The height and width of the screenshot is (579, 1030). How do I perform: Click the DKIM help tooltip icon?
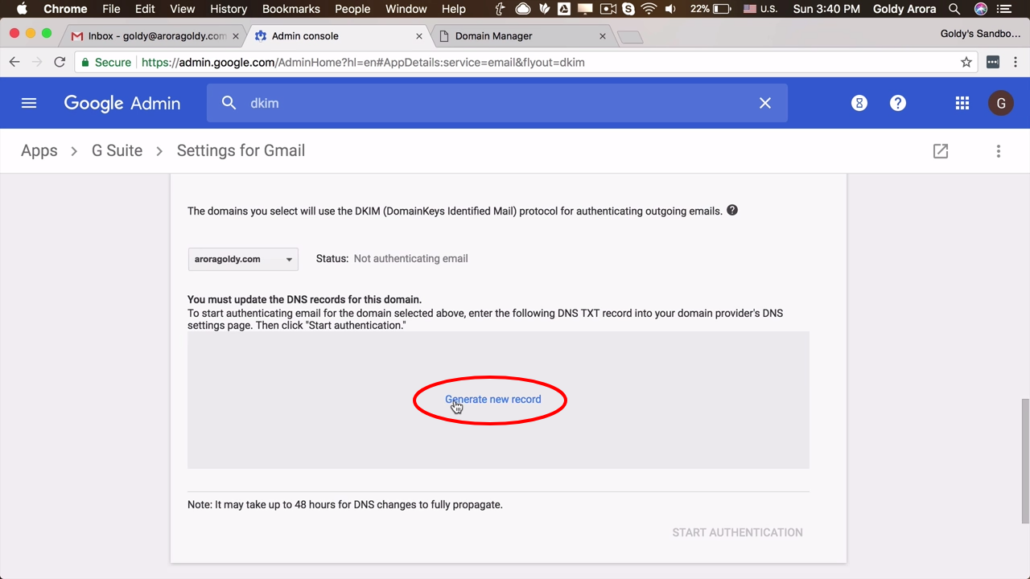(732, 210)
